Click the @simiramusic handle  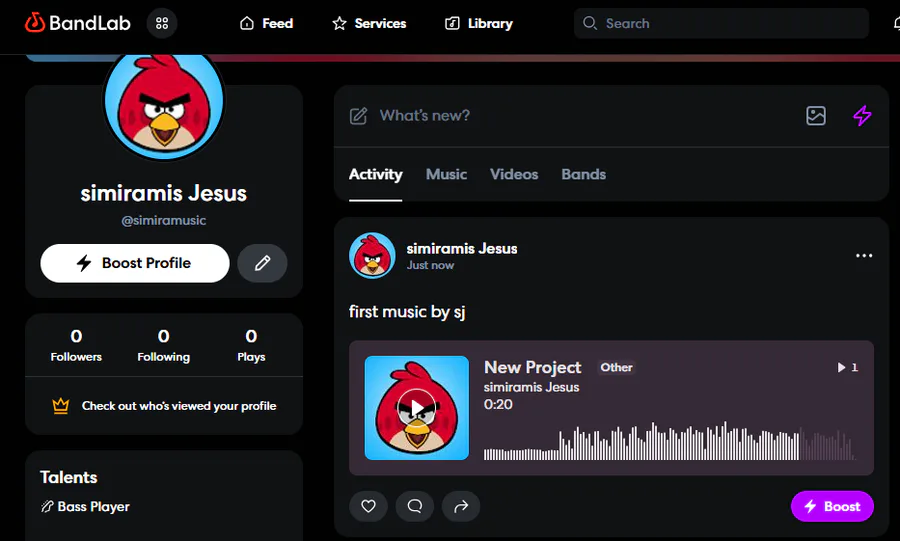coord(164,220)
